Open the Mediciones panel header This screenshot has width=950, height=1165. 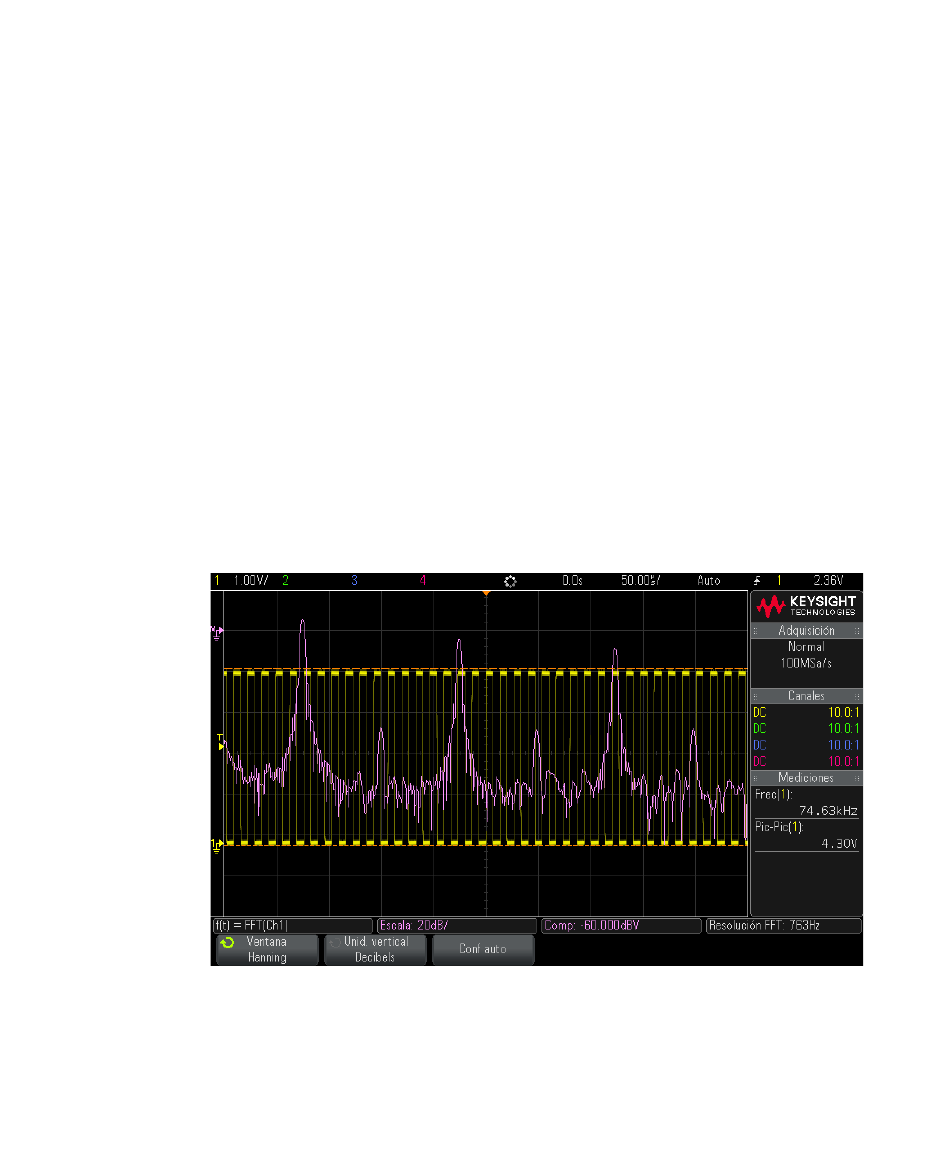tap(806, 778)
